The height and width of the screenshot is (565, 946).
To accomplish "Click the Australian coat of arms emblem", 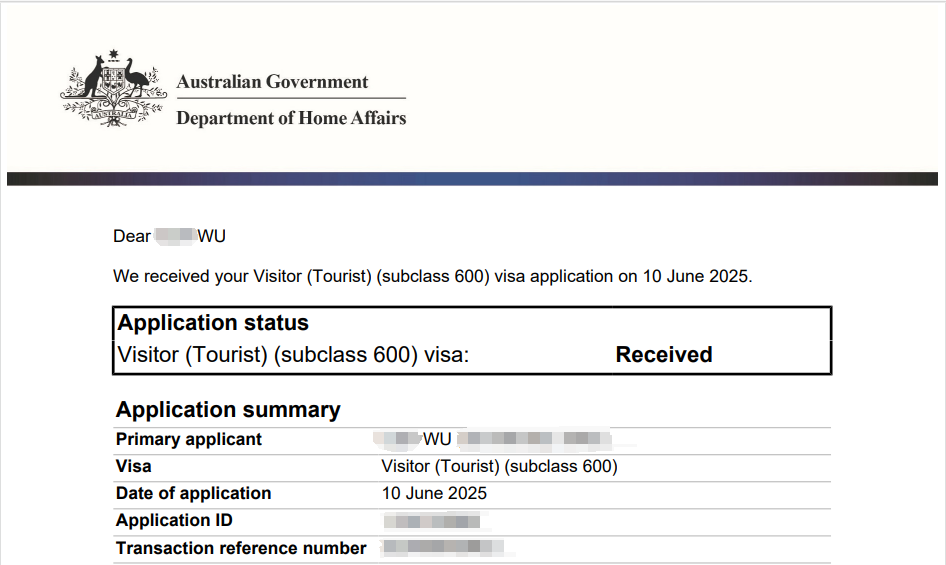I will coord(113,88).
